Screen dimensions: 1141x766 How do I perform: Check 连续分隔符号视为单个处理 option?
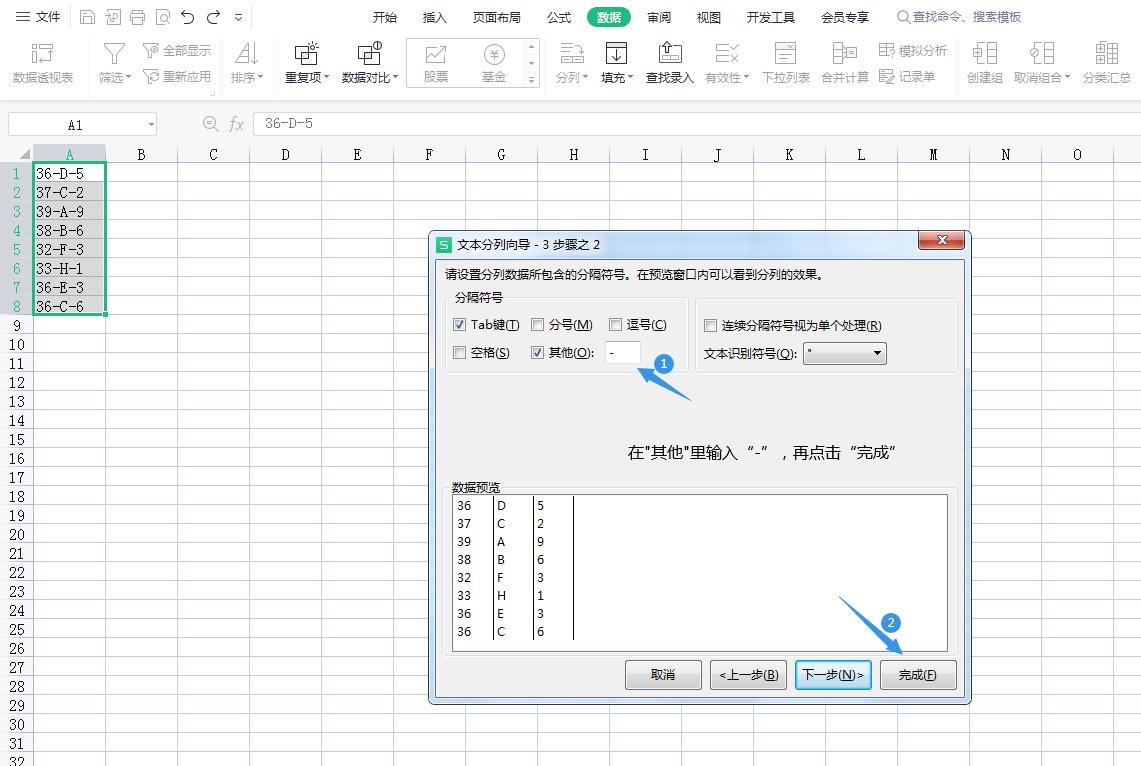(x=711, y=324)
